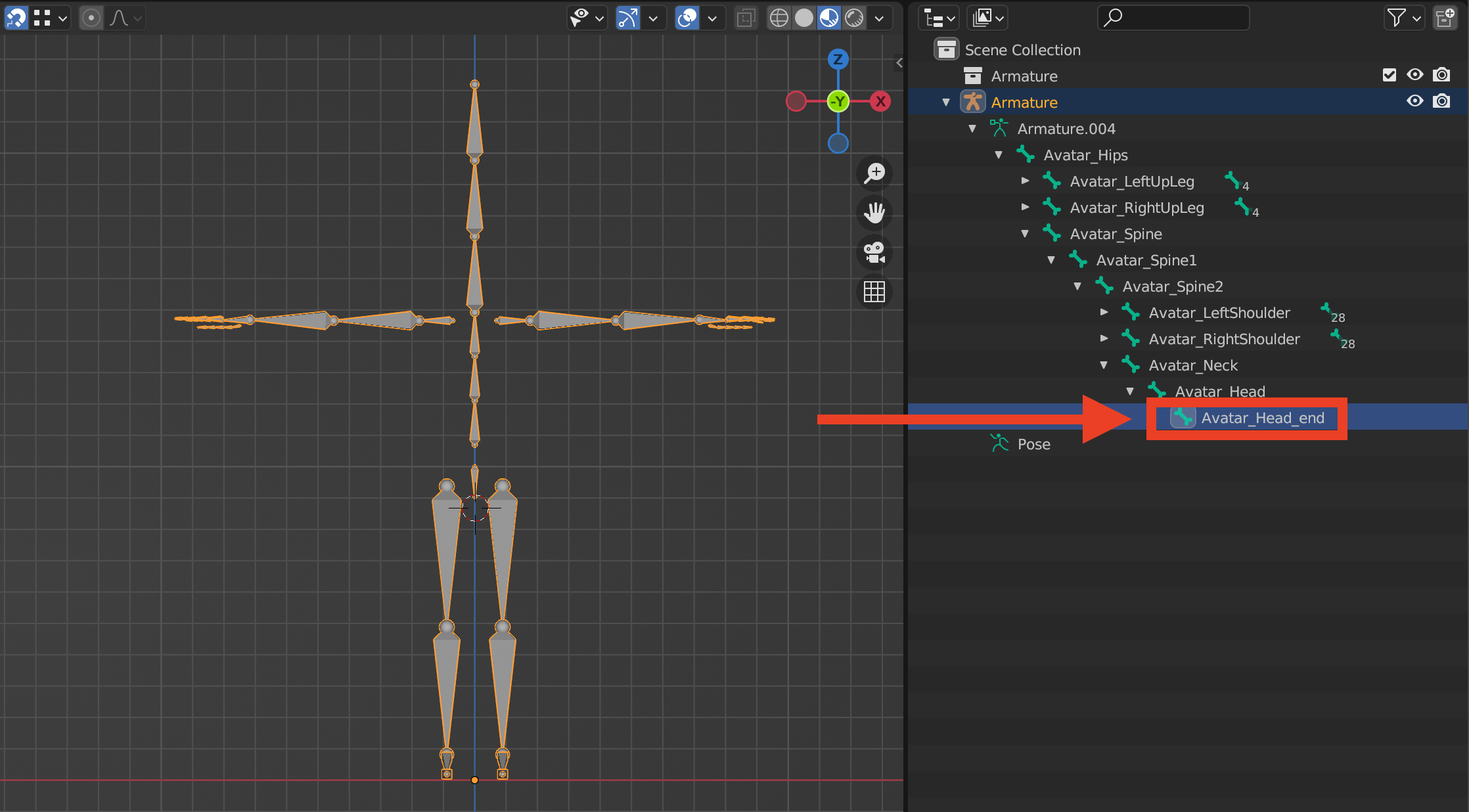The height and width of the screenshot is (812, 1469).
Task: Switch orthographic/perspective with grid icon
Action: (874, 292)
